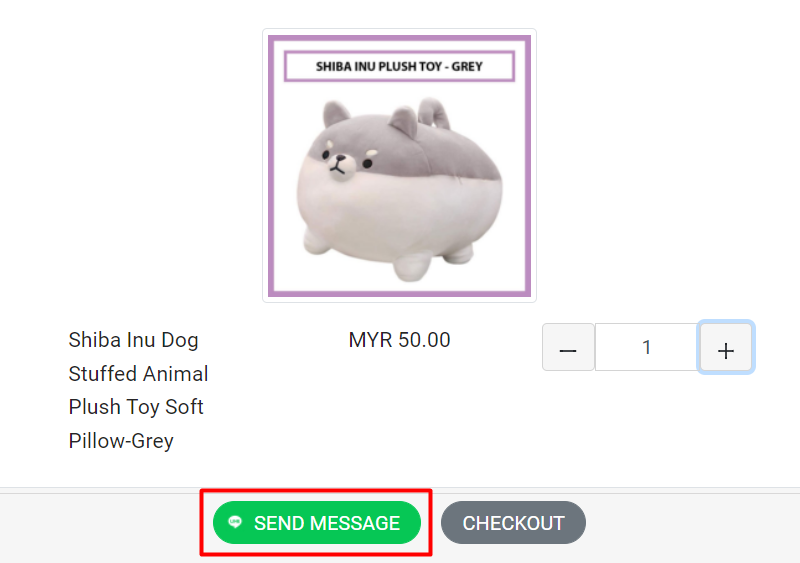This screenshot has height=563, width=800.
Task: Click the MYR 50.00 price text
Action: 399,340
